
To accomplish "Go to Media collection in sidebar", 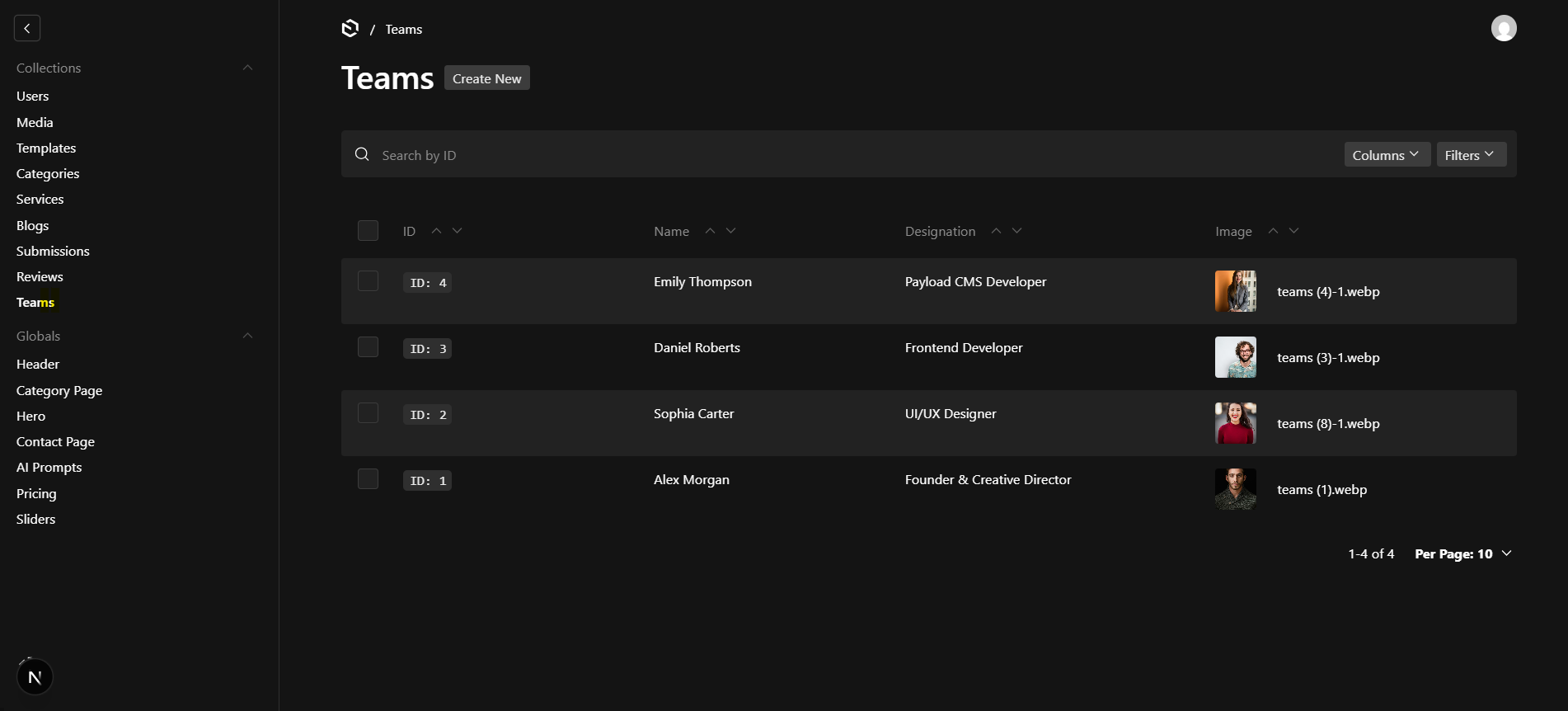I will click(x=35, y=122).
